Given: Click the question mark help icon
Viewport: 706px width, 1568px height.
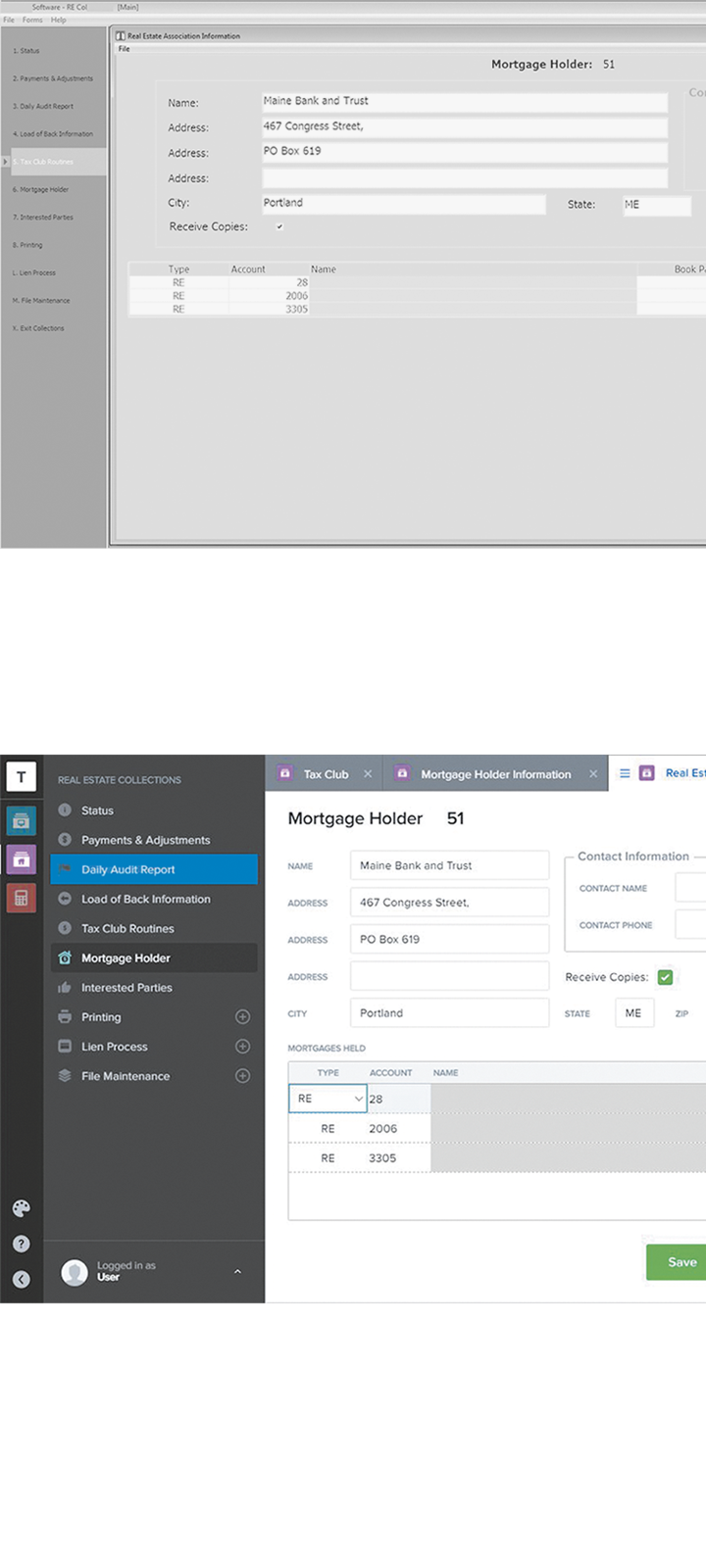Looking at the screenshot, I should click(22, 1244).
